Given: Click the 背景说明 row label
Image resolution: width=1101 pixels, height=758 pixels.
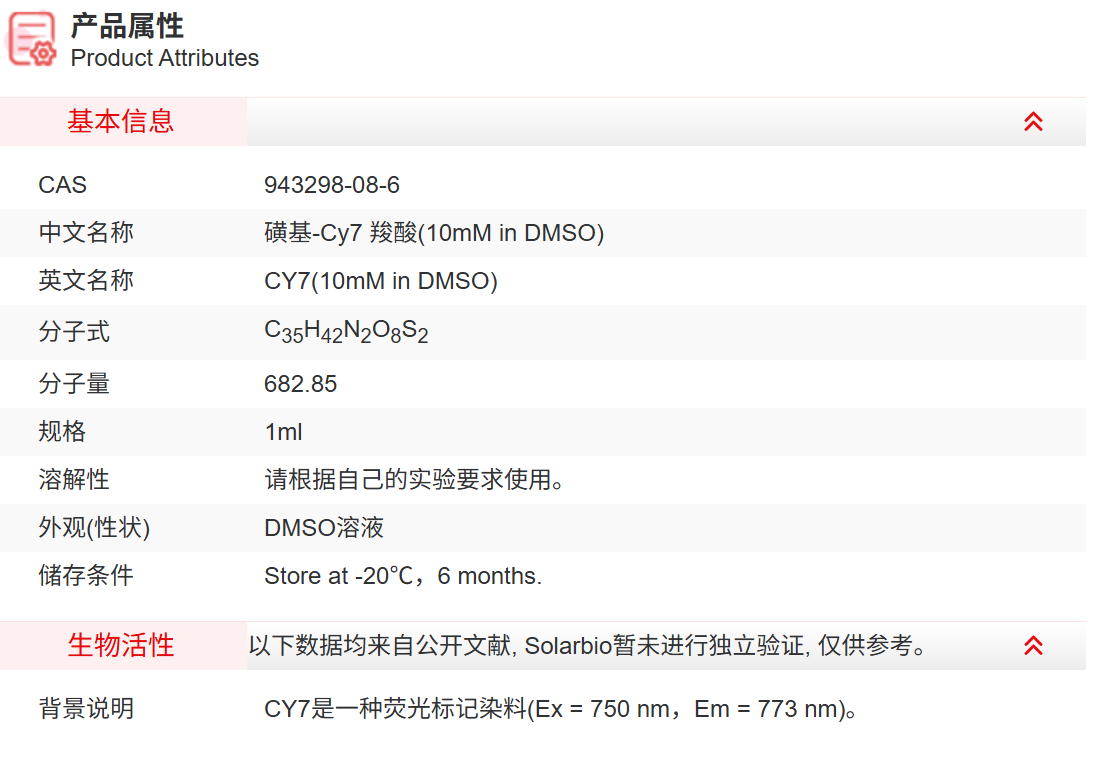Looking at the screenshot, I should click(x=86, y=709).
